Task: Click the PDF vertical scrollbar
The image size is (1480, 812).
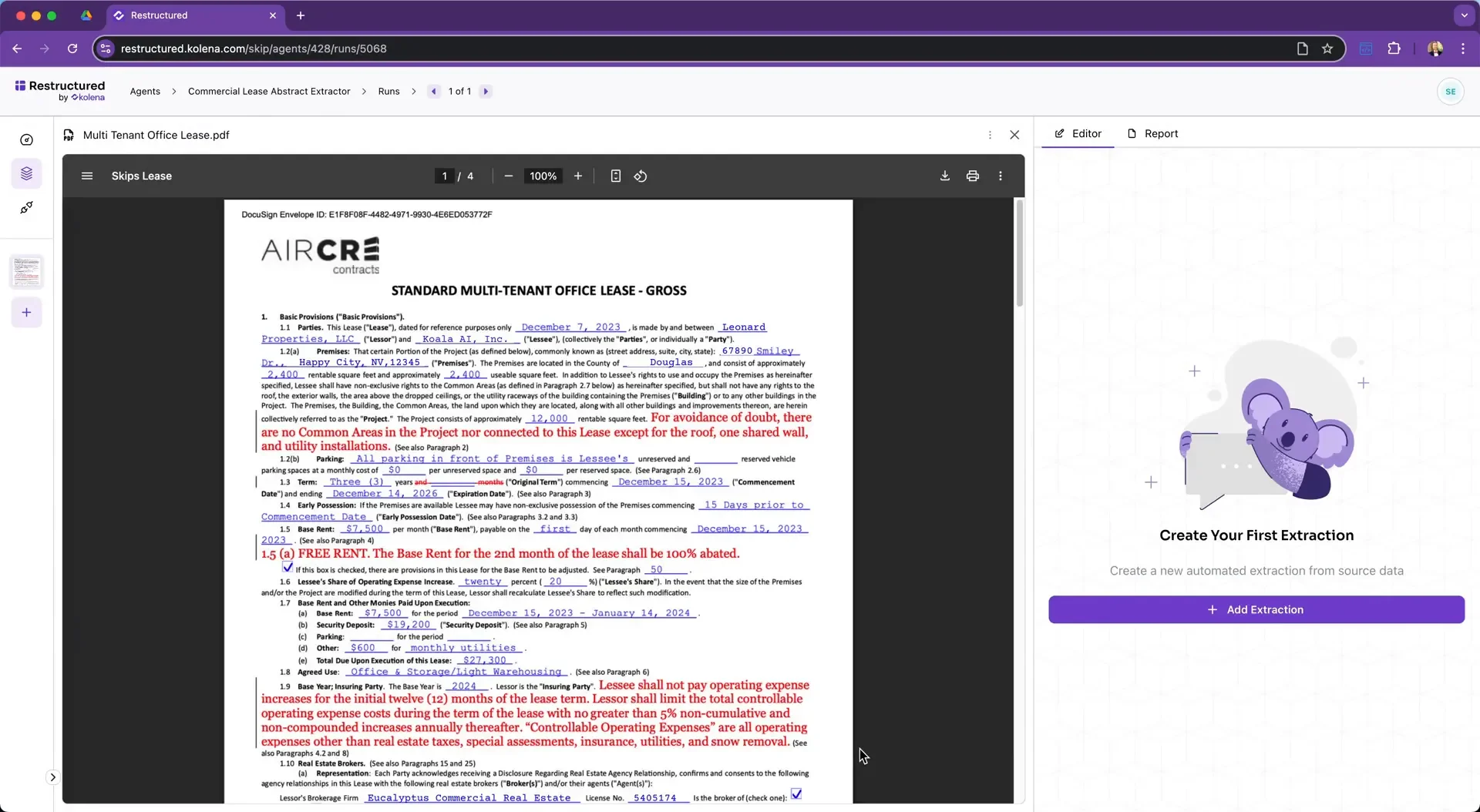Action: [x=1019, y=254]
